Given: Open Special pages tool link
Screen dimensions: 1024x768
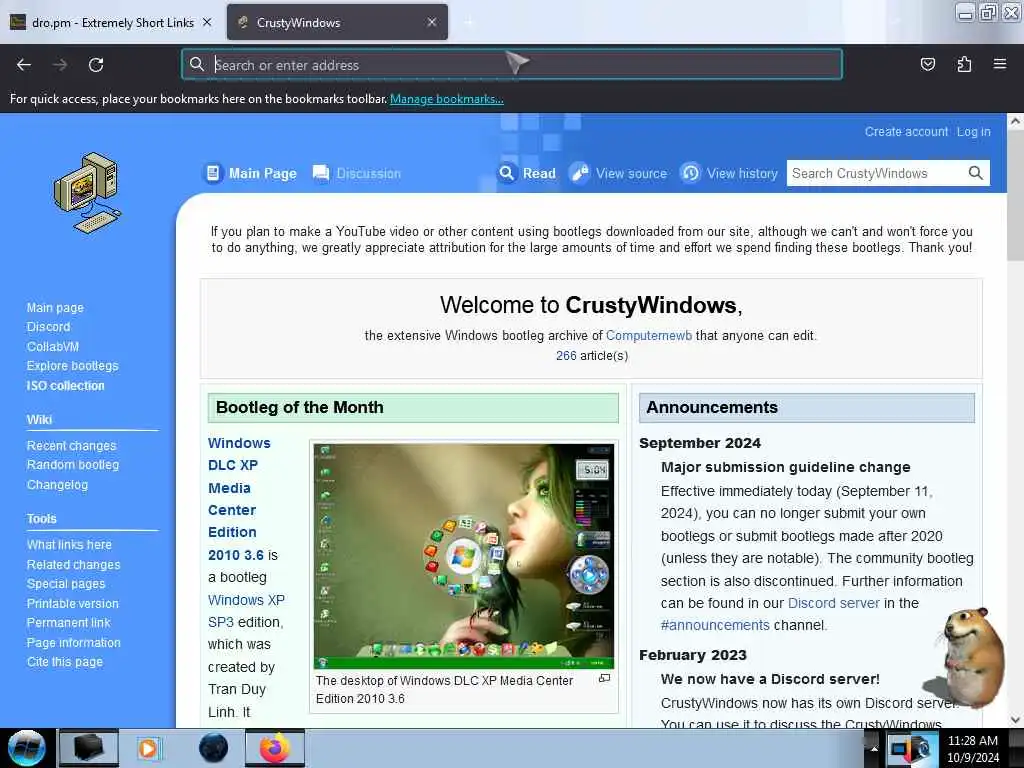Looking at the screenshot, I should pyautogui.click(x=66, y=584).
